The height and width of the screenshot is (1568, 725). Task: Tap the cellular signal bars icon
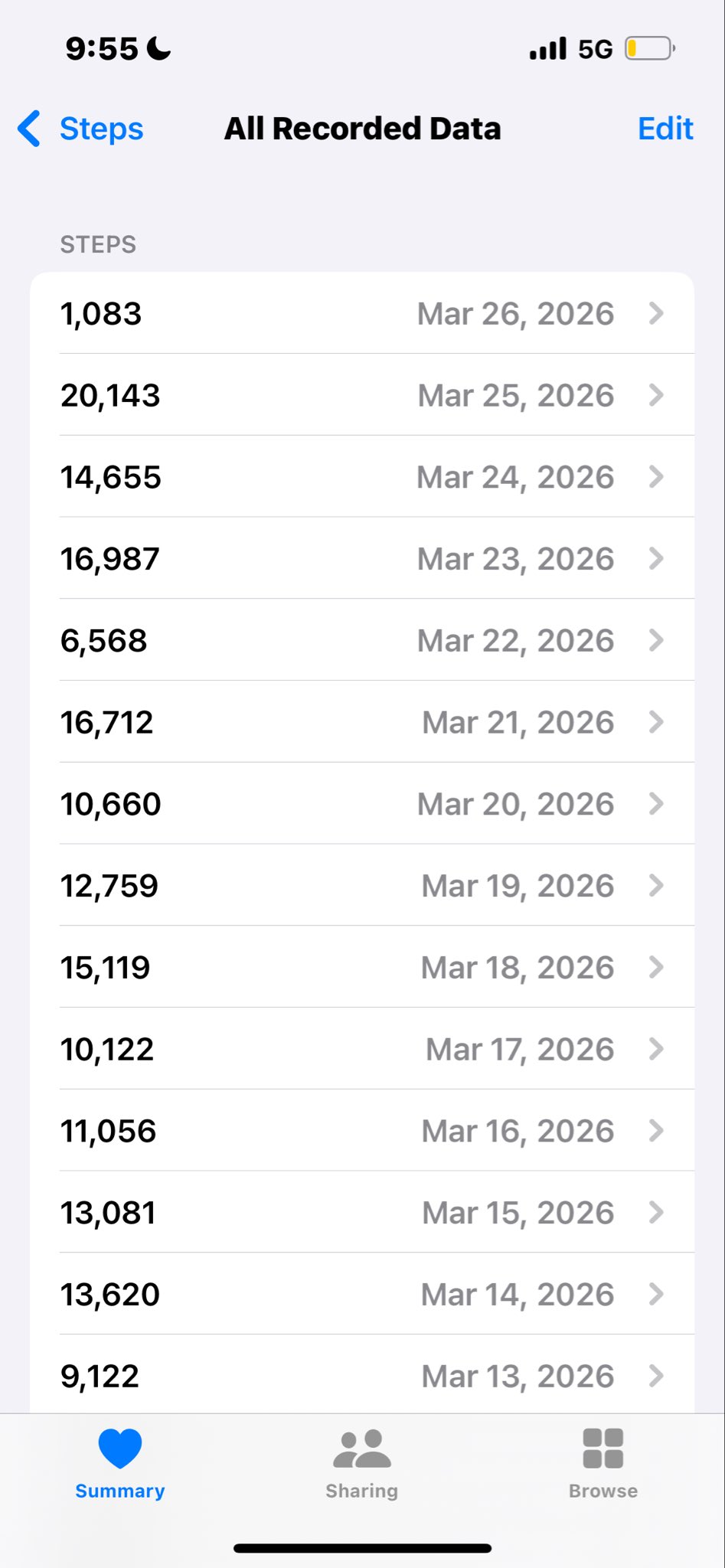[548, 49]
